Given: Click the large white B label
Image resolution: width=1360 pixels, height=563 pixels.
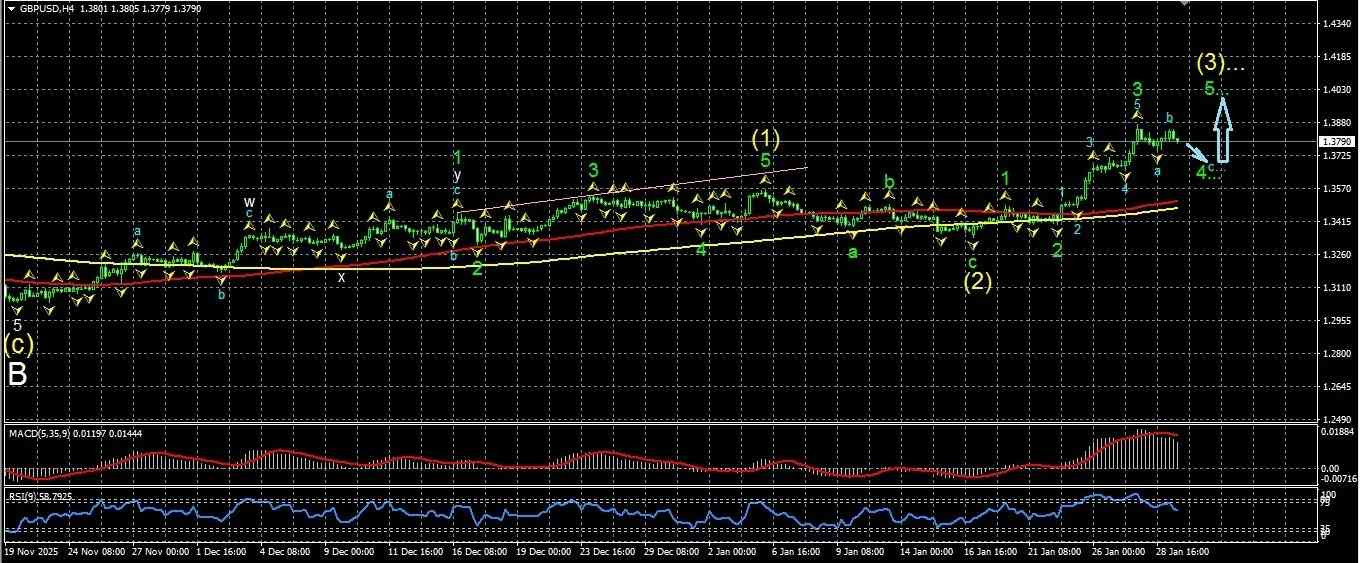Looking at the screenshot, I should pos(17,374).
